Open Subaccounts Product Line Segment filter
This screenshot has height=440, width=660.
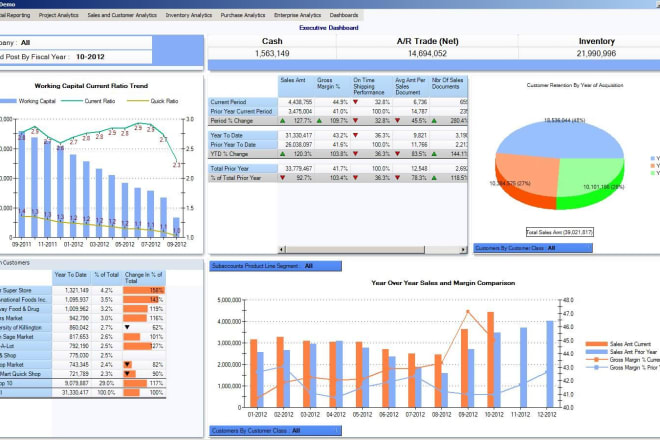tap(275, 266)
